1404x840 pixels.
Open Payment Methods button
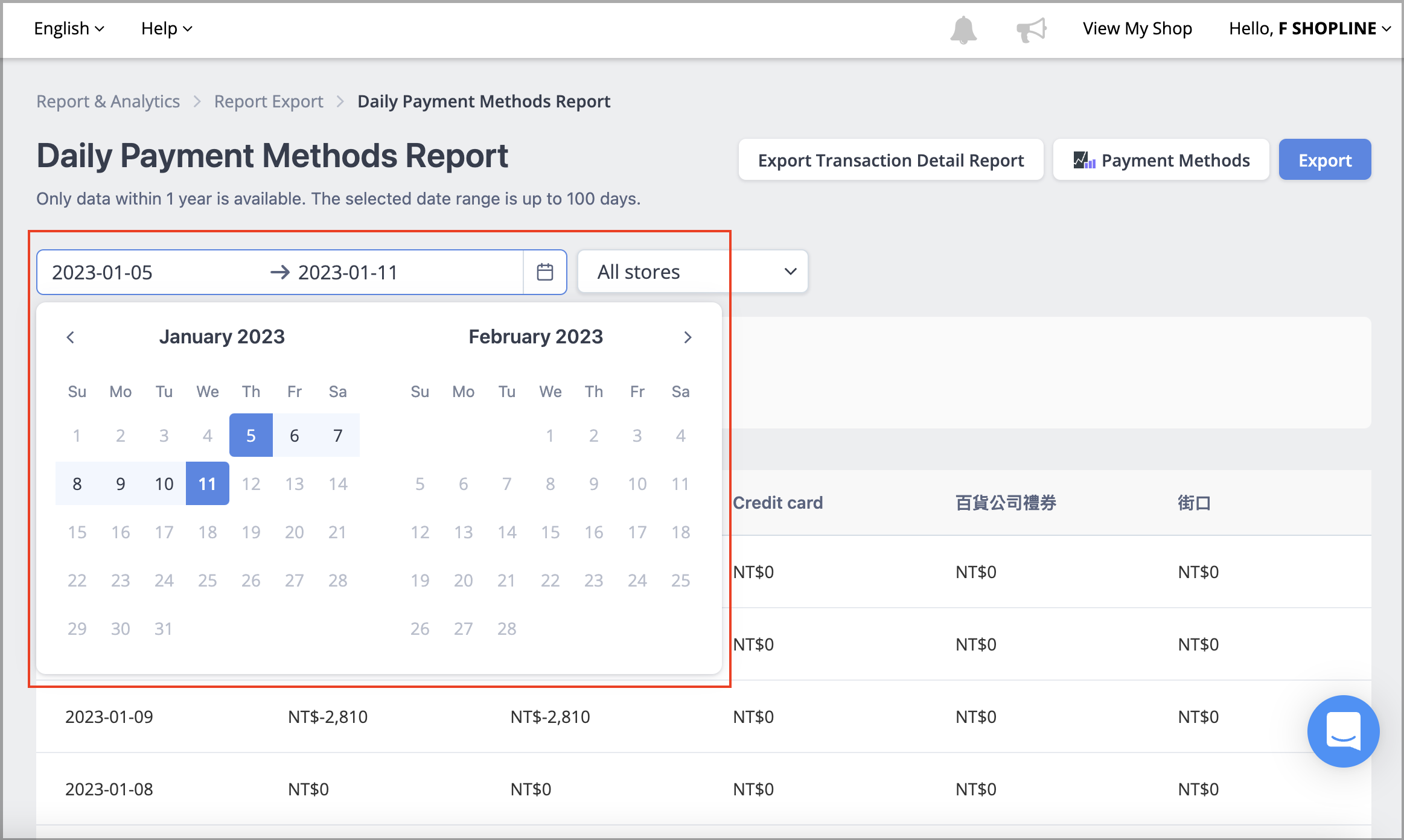coord(1161,159)
